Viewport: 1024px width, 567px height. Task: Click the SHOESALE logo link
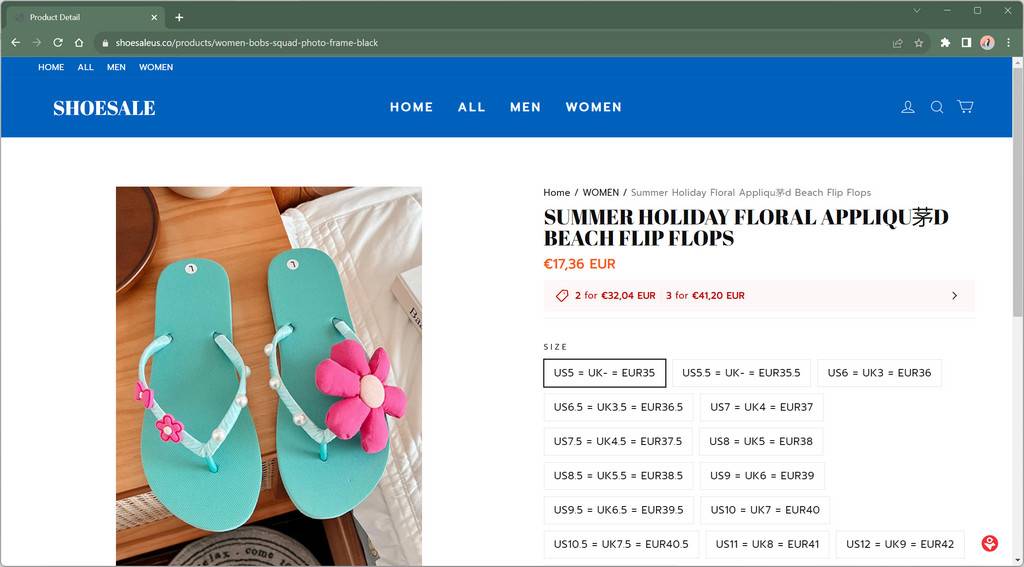tap(104, 108)
